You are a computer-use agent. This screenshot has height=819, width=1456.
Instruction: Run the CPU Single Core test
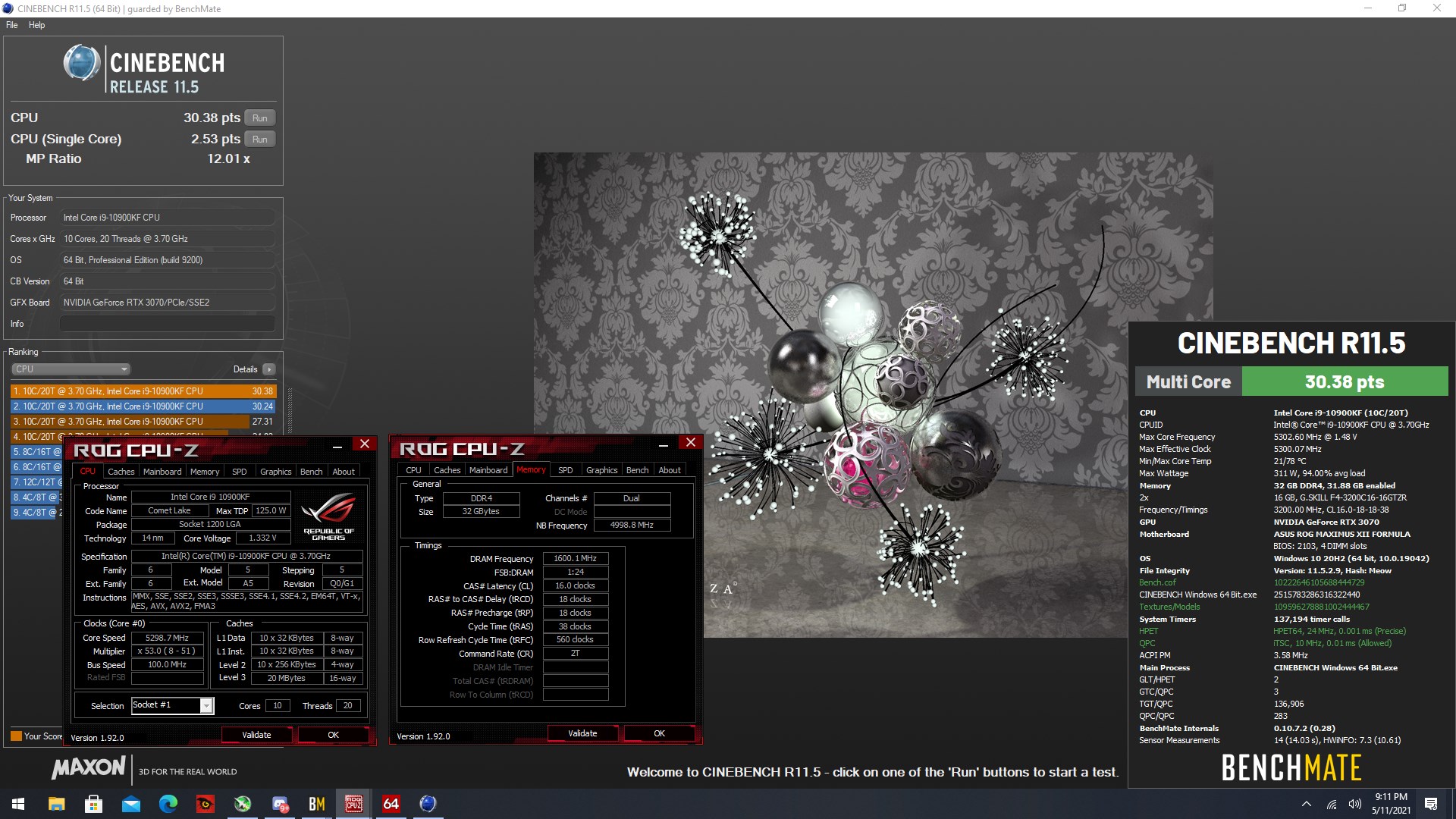[x=259, y=139]
